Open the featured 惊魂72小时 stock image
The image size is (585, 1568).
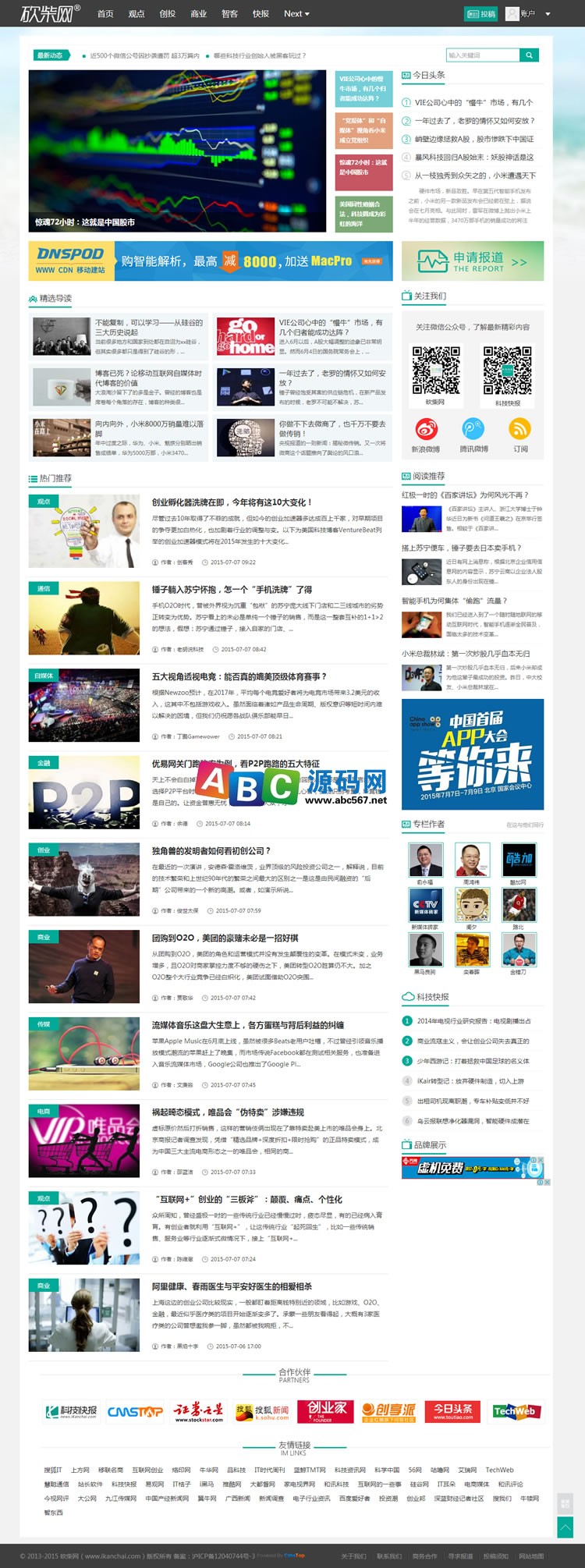177,151
